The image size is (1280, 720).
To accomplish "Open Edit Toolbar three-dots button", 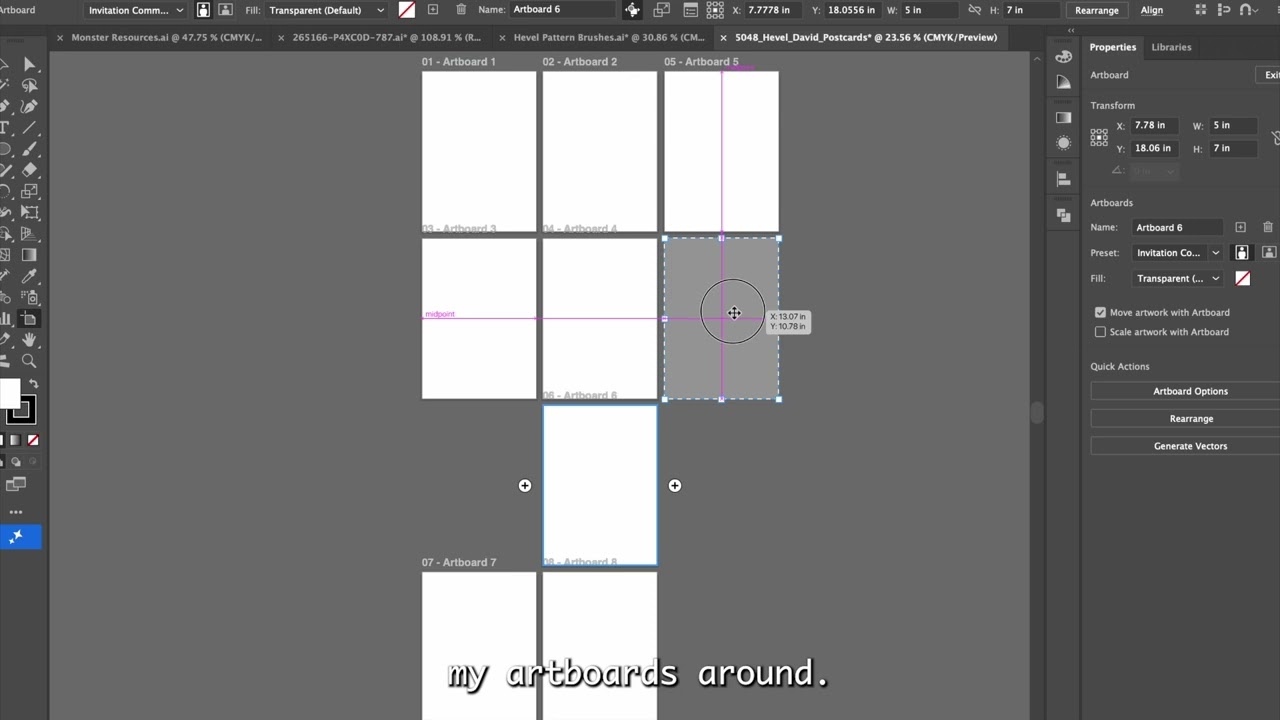I will pyautogui.click(x=16, y=511).
